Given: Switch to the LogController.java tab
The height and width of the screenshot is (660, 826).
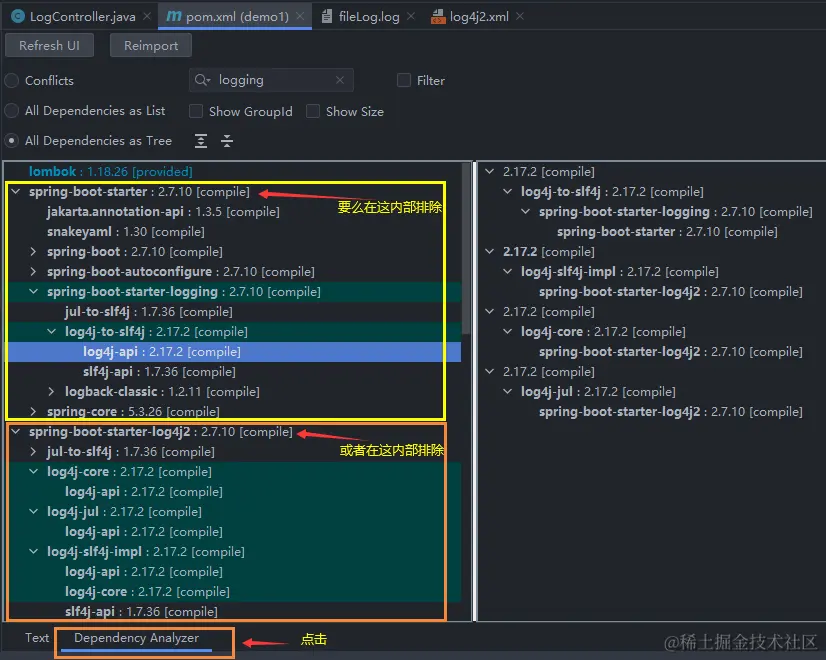Looking at the screenshot, I should [82, 16].
